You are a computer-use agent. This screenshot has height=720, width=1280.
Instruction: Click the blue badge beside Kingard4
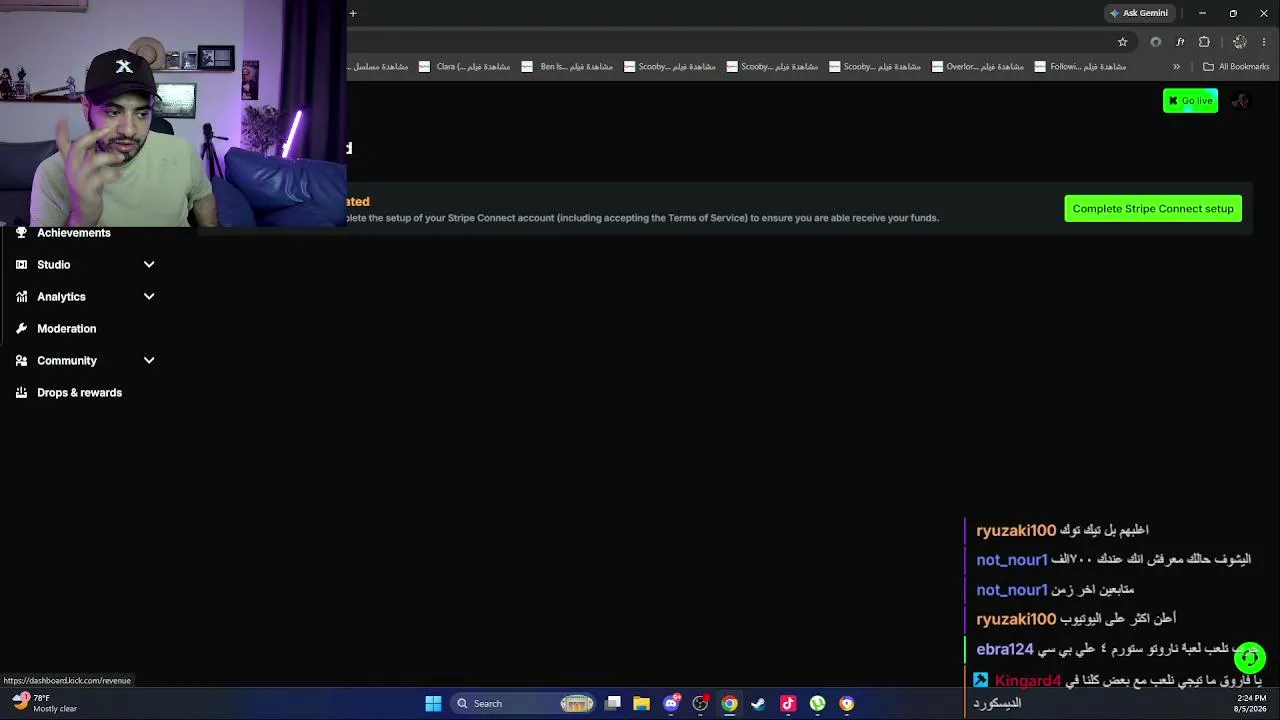point(981,680)
